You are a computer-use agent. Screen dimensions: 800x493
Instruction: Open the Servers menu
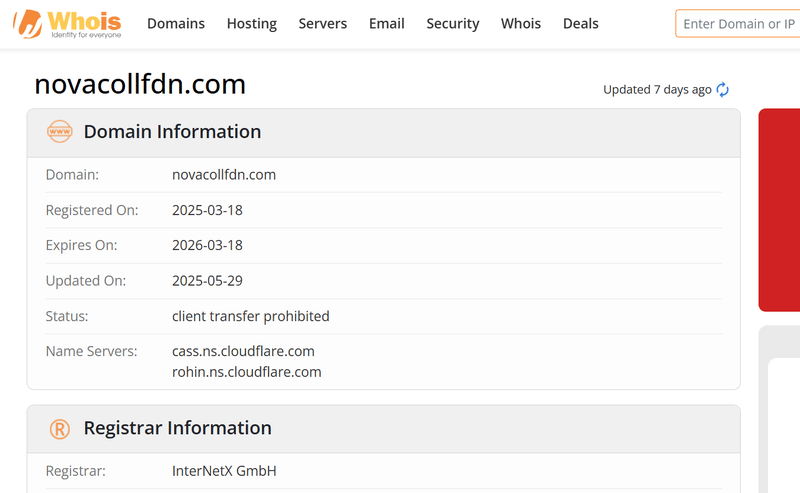click(322, 23)
